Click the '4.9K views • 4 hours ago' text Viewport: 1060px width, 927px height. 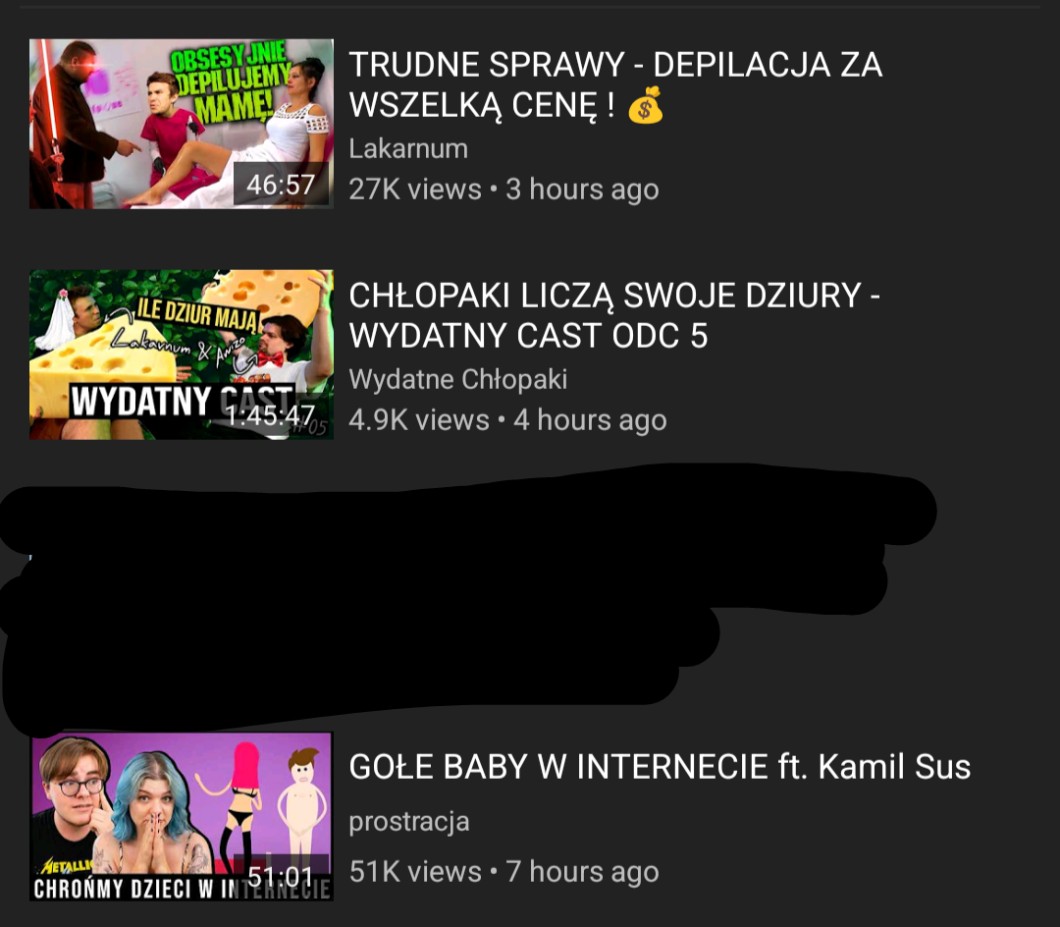point(508,420)
